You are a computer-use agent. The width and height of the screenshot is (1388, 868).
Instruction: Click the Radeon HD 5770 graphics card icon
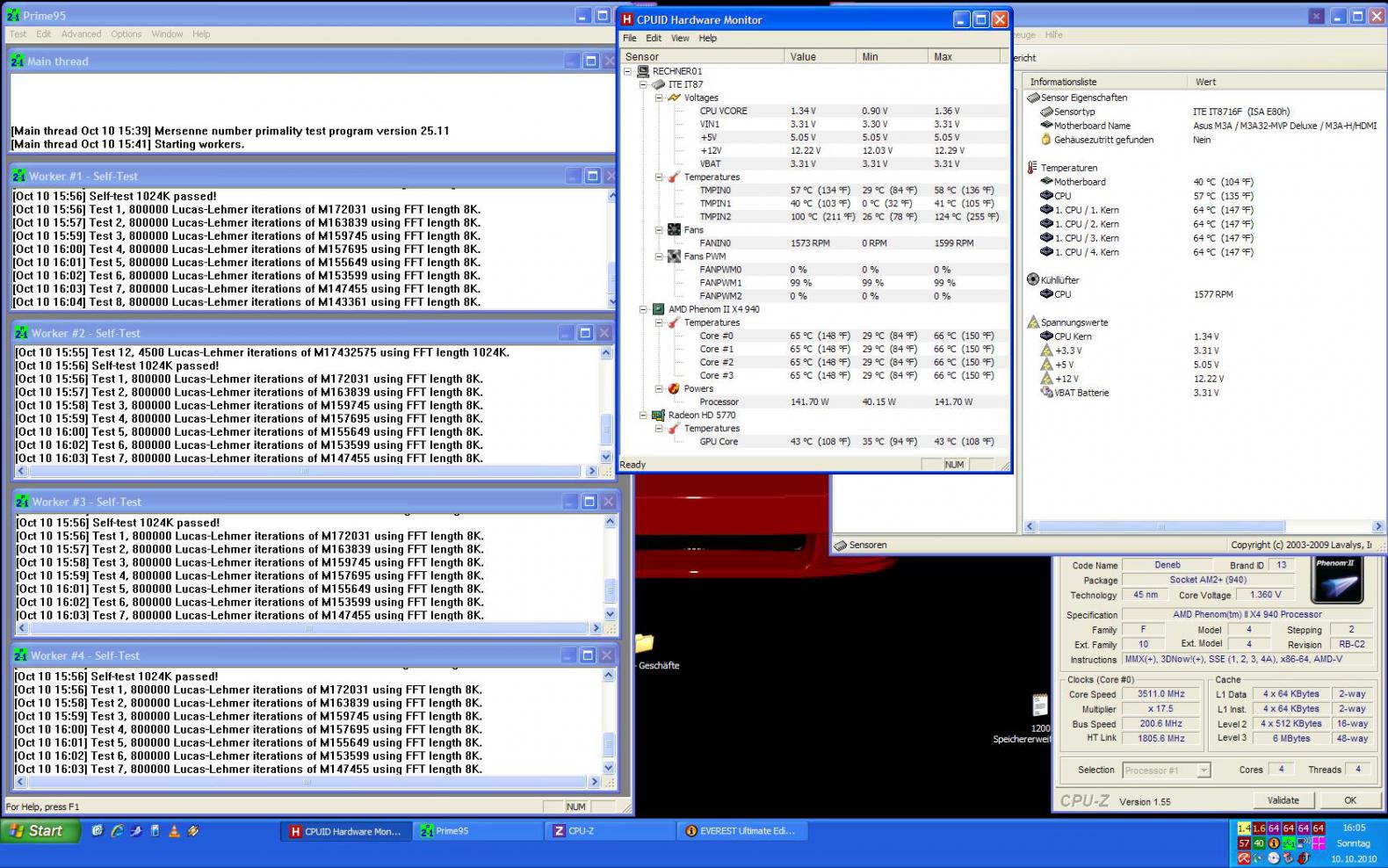[x=658, y=415]
